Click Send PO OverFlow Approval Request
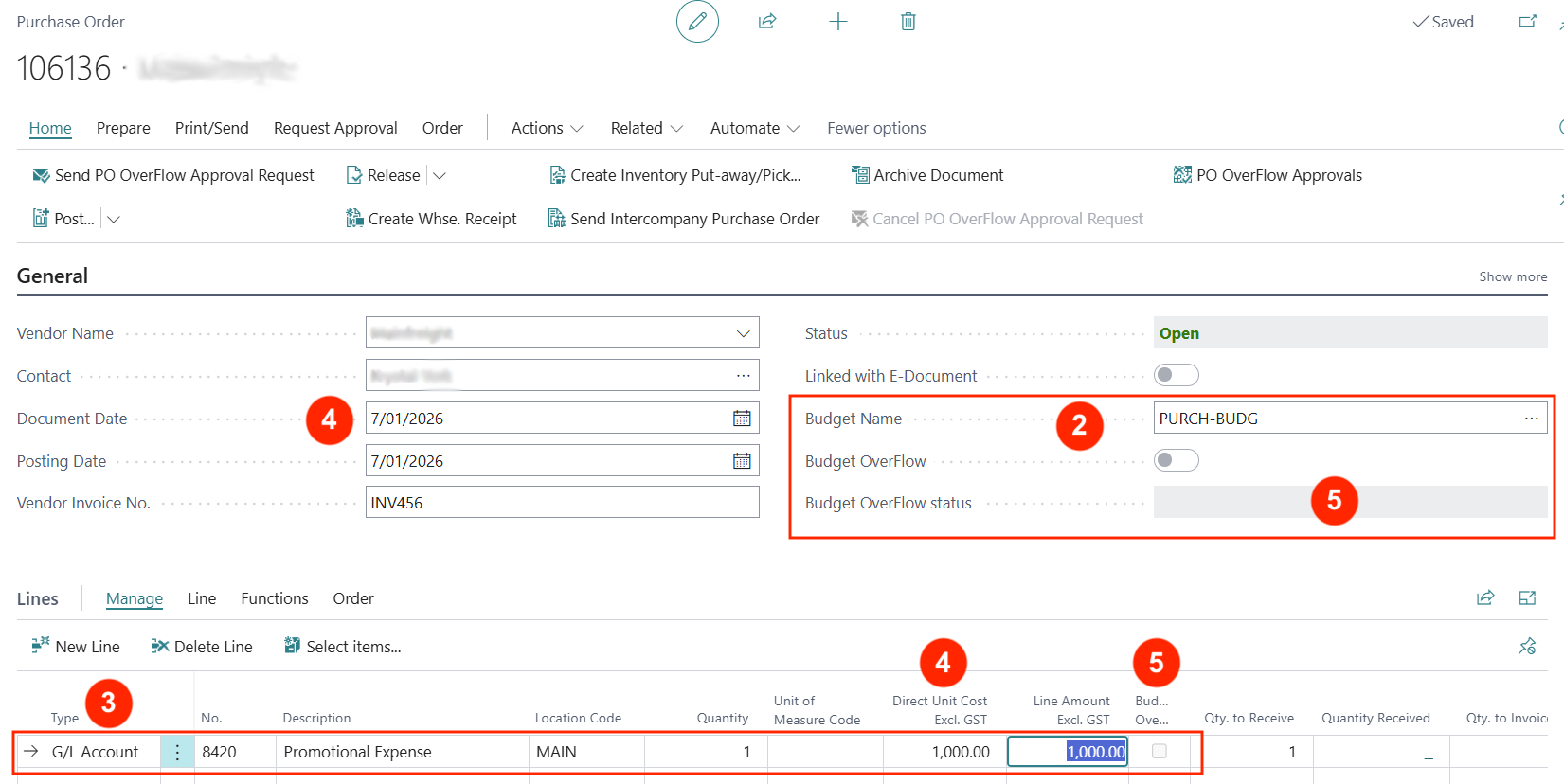Image resolution: width=1564 pixels, height=784 pixels. point(173,175)
